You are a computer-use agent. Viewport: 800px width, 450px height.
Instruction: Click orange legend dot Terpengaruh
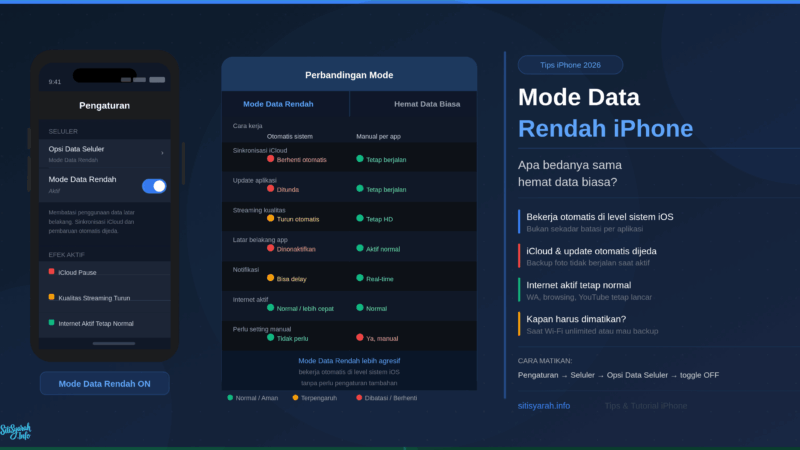(x=295, y=397)
